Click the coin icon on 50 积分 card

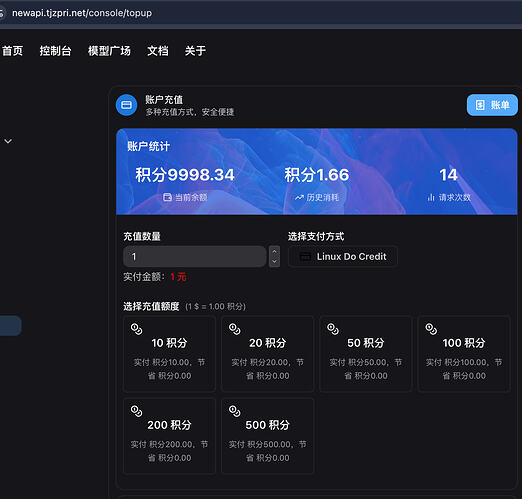point(333,329)
